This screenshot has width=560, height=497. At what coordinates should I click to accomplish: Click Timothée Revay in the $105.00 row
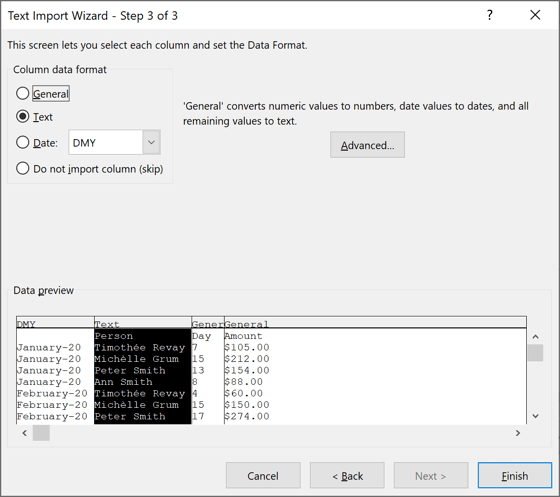click(140, 347)
